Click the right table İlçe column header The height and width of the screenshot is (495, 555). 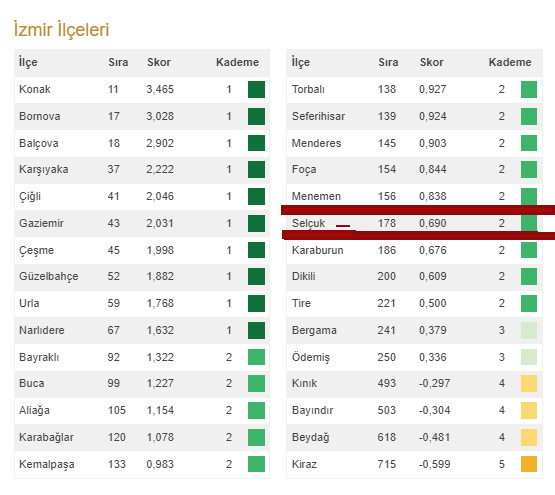pyautogui.click(x=301, y=62)
